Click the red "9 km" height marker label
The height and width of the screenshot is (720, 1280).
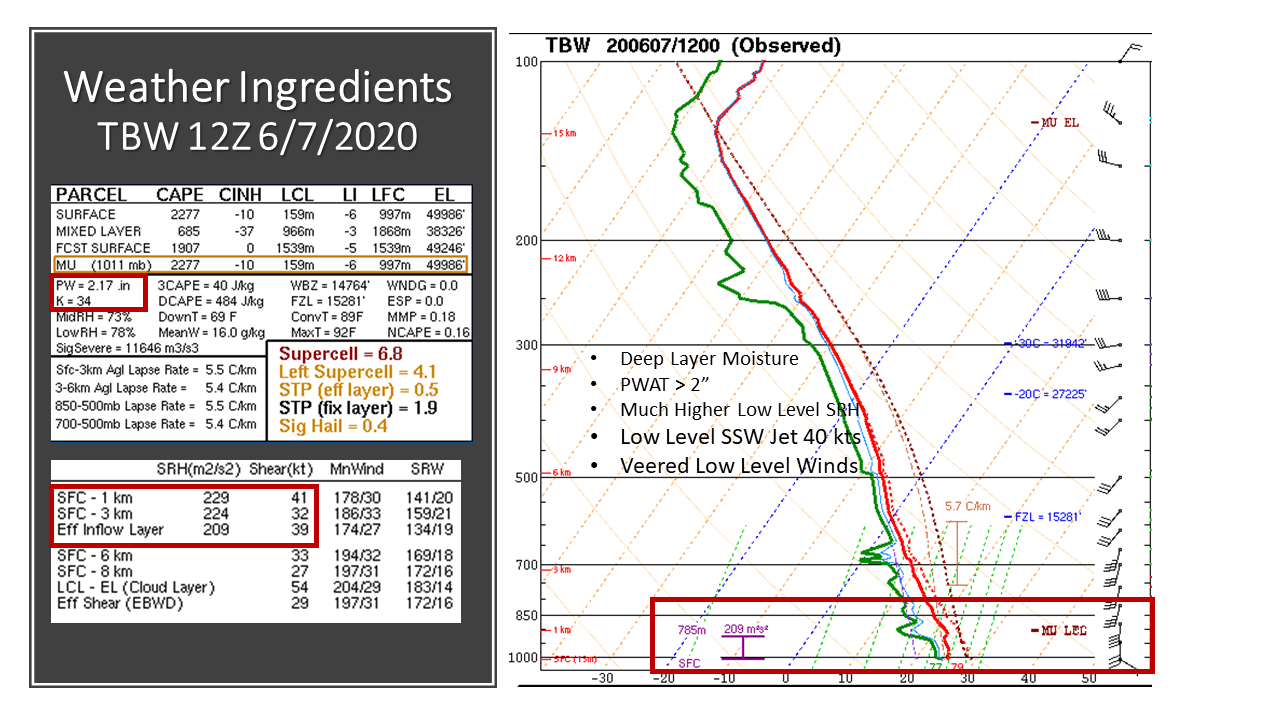coord(561,370)
